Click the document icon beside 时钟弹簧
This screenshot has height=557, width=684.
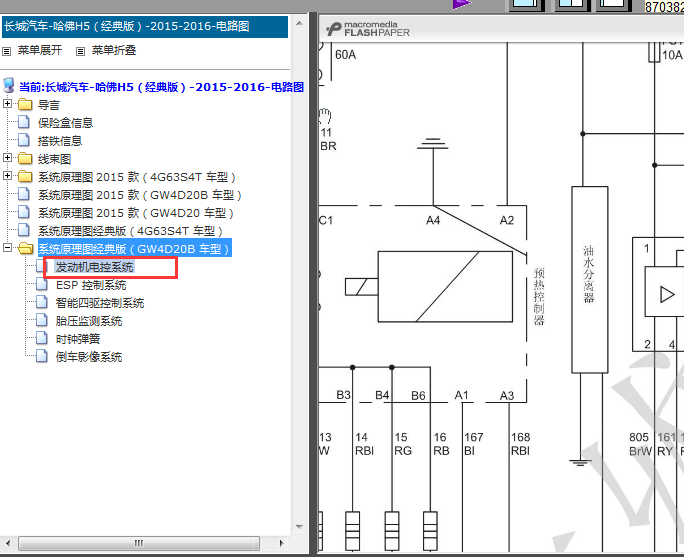[x=42, y=338]
